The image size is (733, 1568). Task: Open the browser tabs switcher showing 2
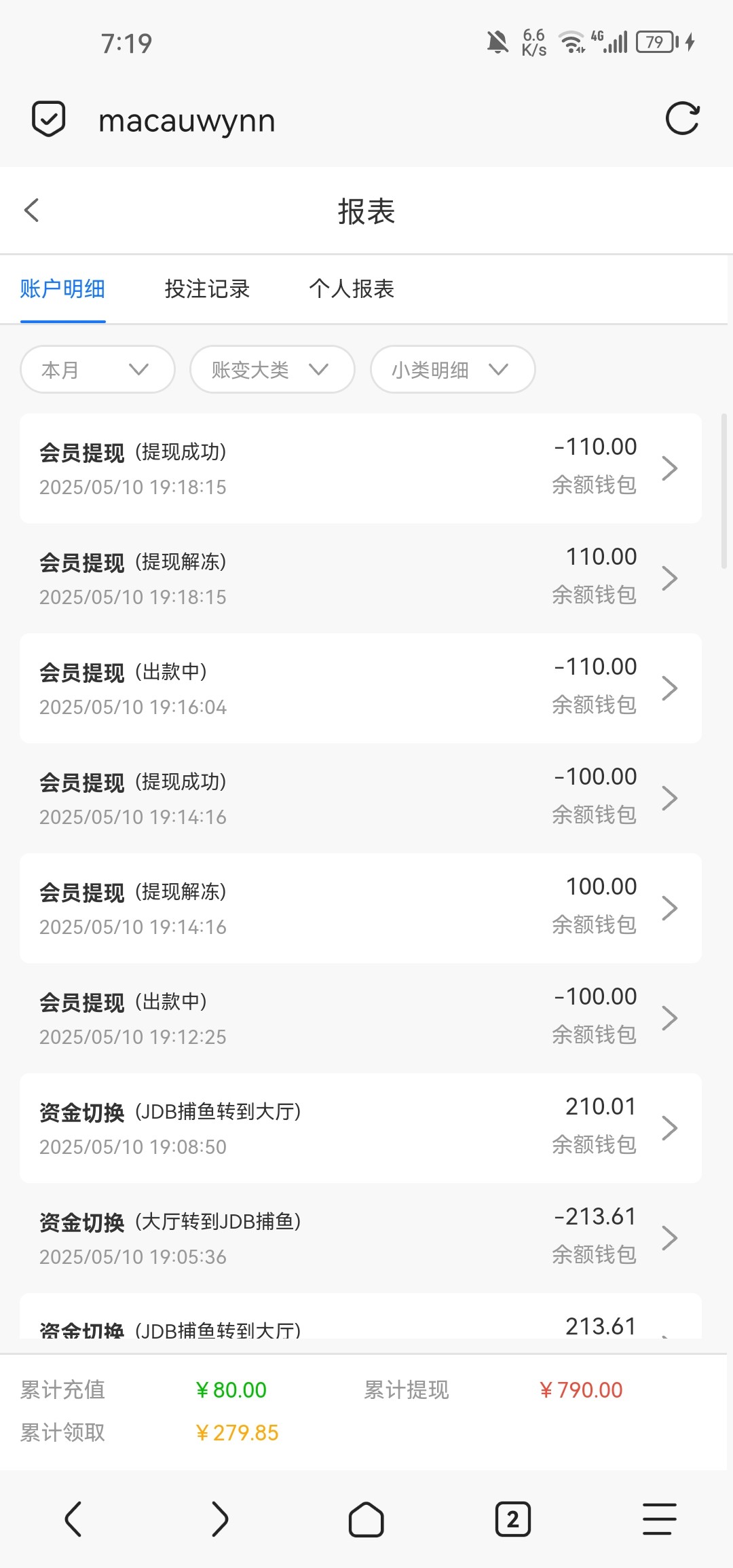pos(513,1518)
